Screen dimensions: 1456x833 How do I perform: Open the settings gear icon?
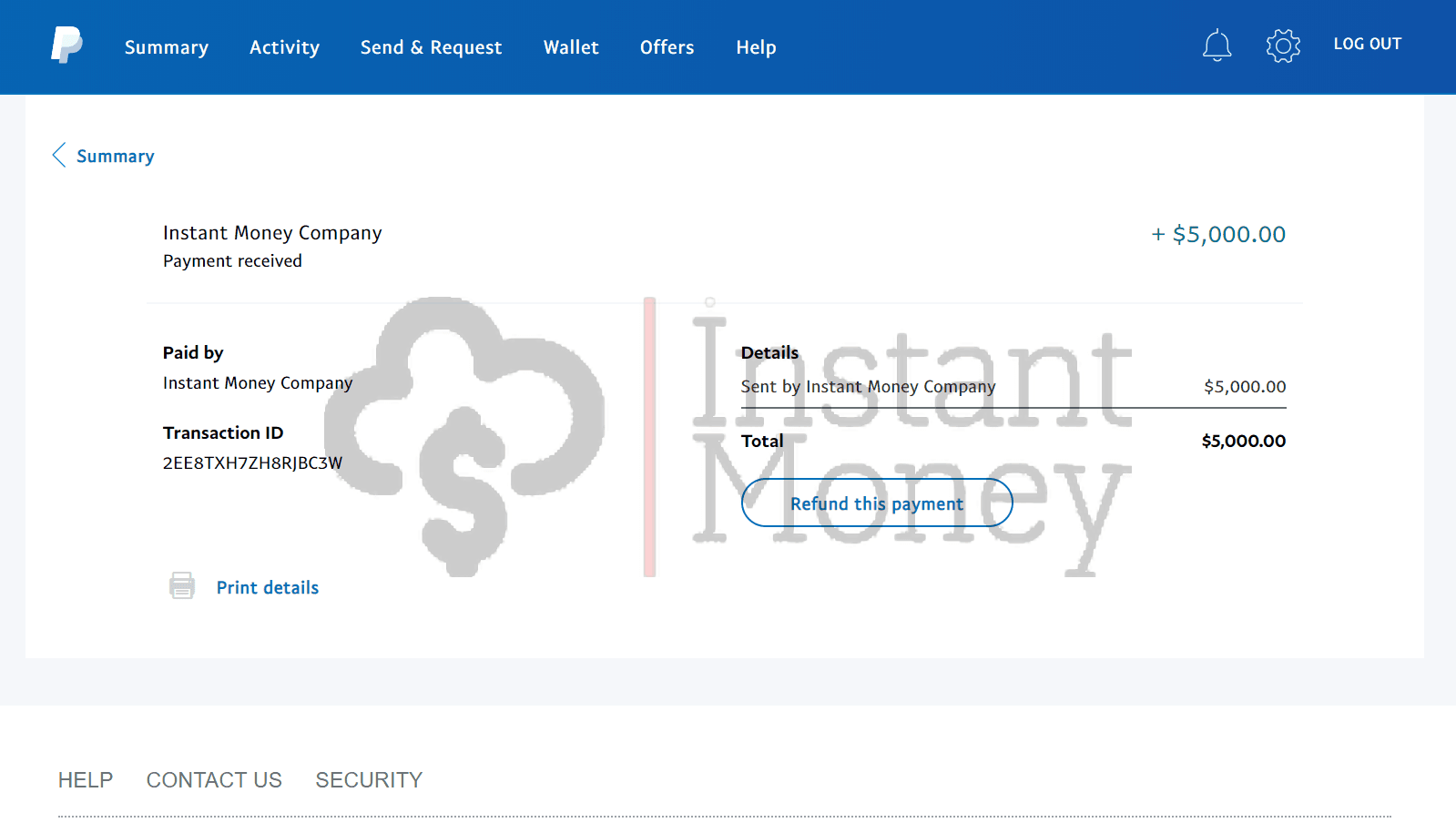click(x=1283, y=46)
